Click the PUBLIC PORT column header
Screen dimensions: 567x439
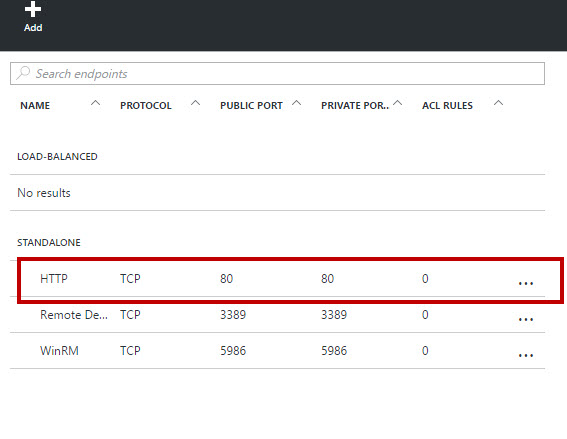point(251,106)
